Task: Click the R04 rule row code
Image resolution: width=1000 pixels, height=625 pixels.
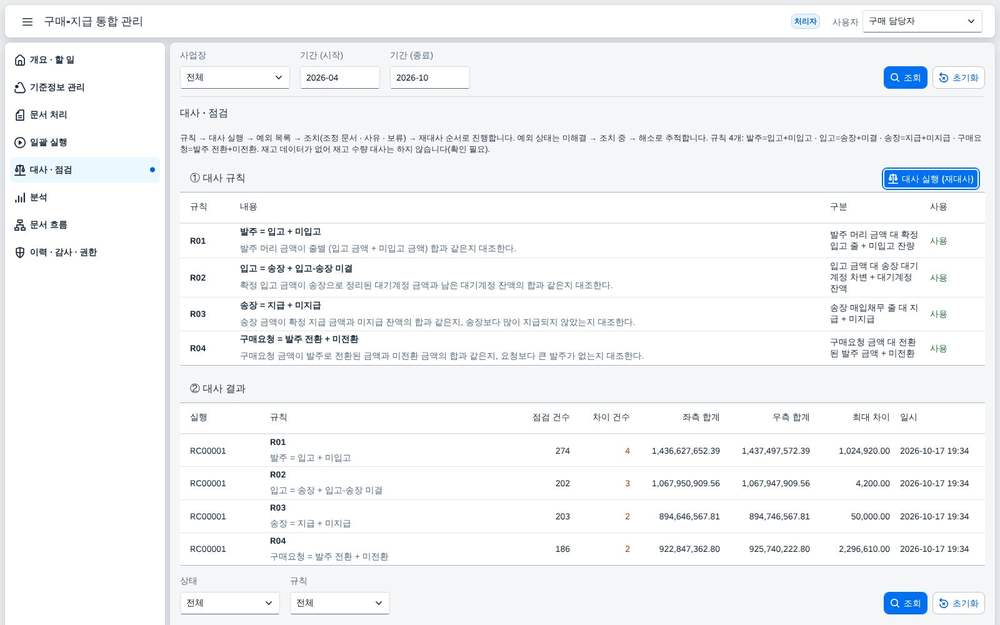Action: (x=198, y=349)
